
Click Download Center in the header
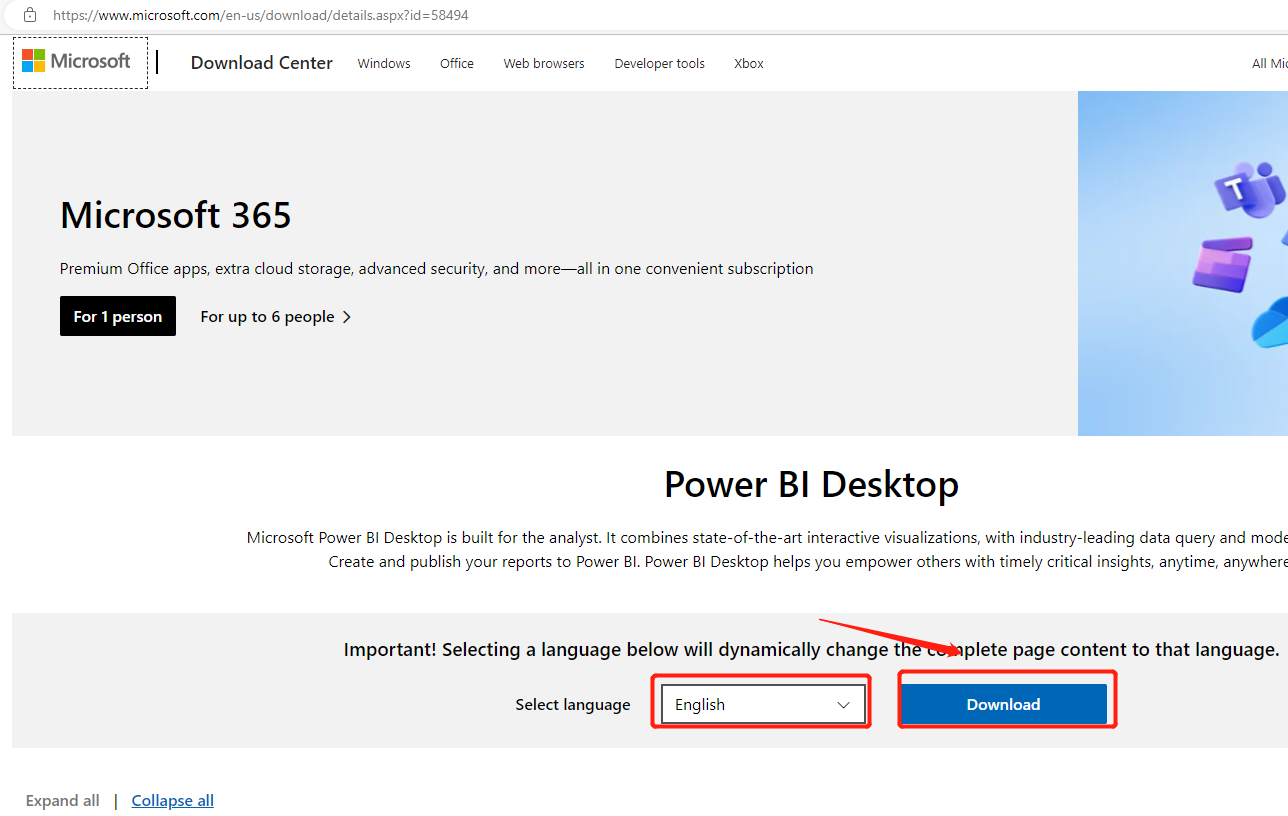(x=261, y=62)
